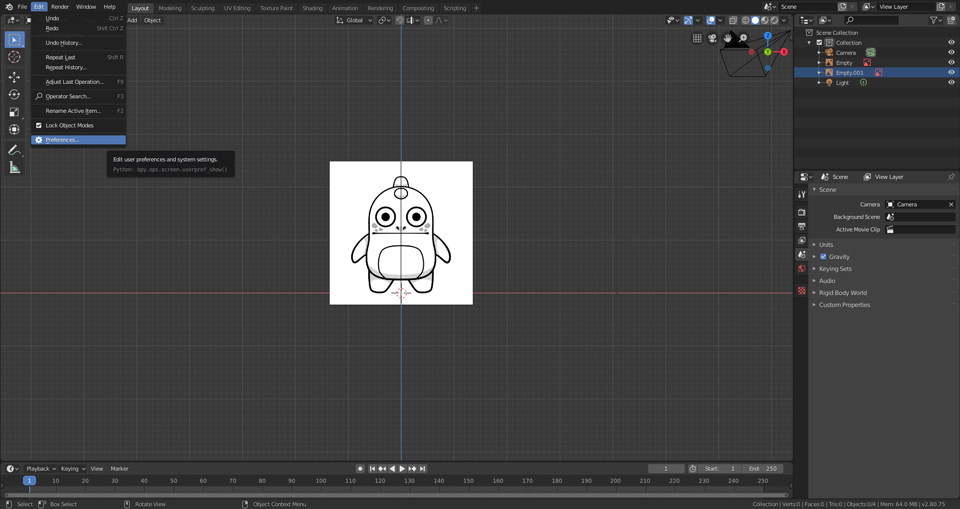Toggle Collection visibility eye icon
The width and height of the screenshot is (960, 509).
(951, 43)
